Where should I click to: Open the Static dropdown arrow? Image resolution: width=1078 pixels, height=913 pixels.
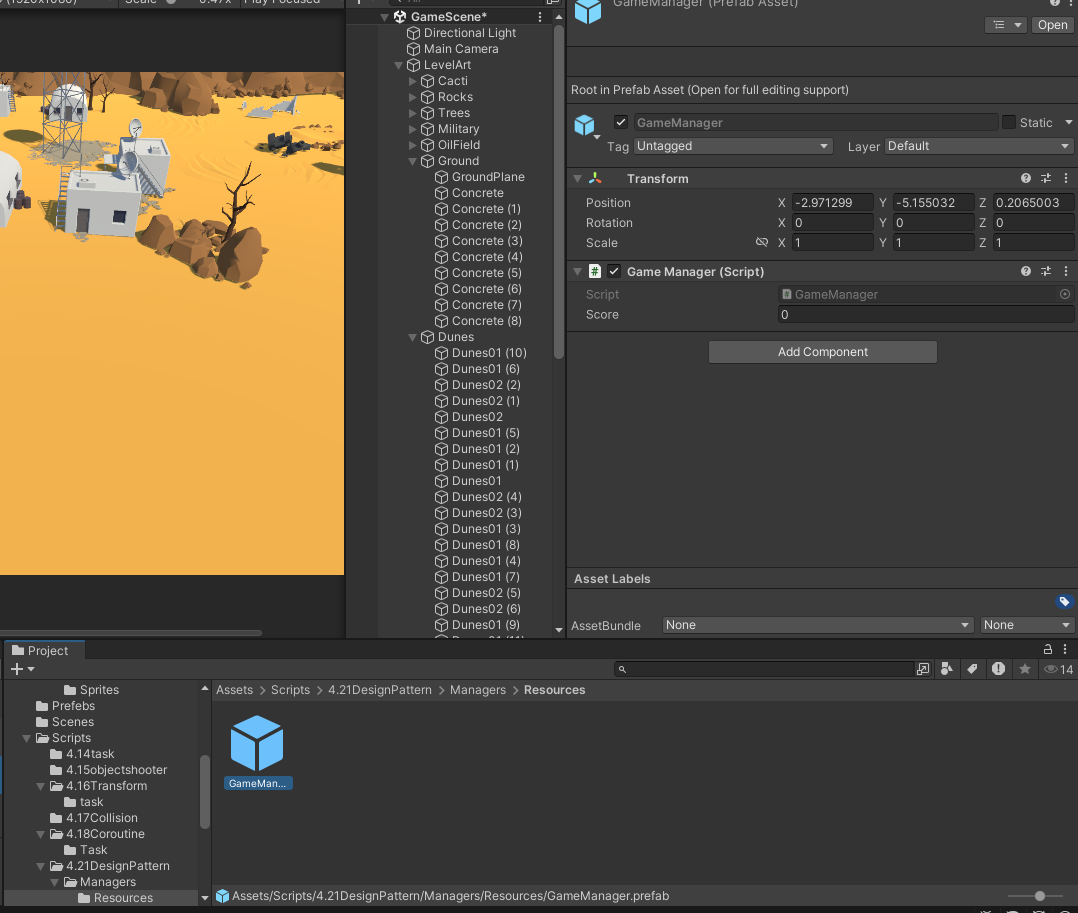[1068, 122]
